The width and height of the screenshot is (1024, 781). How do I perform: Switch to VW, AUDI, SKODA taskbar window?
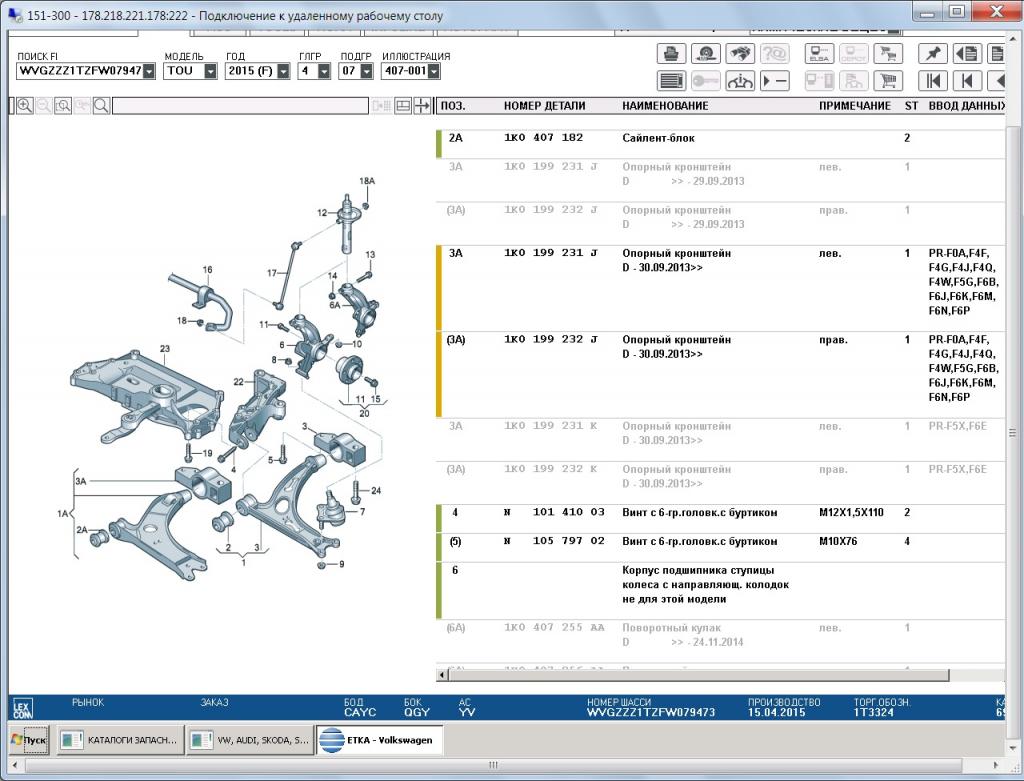(x=250, y=740)
